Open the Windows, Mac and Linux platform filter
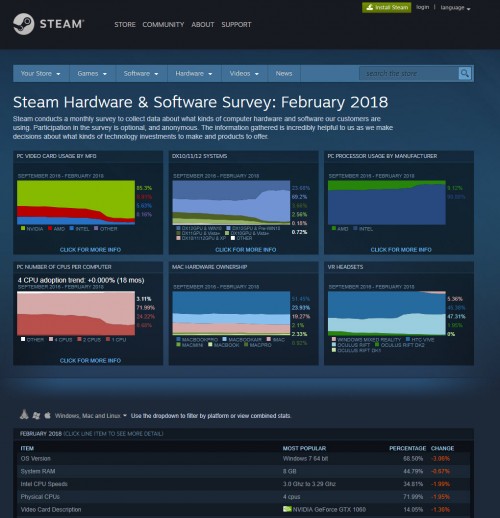The width and height of the screenshot is (500, 518). tap(91, 416)
